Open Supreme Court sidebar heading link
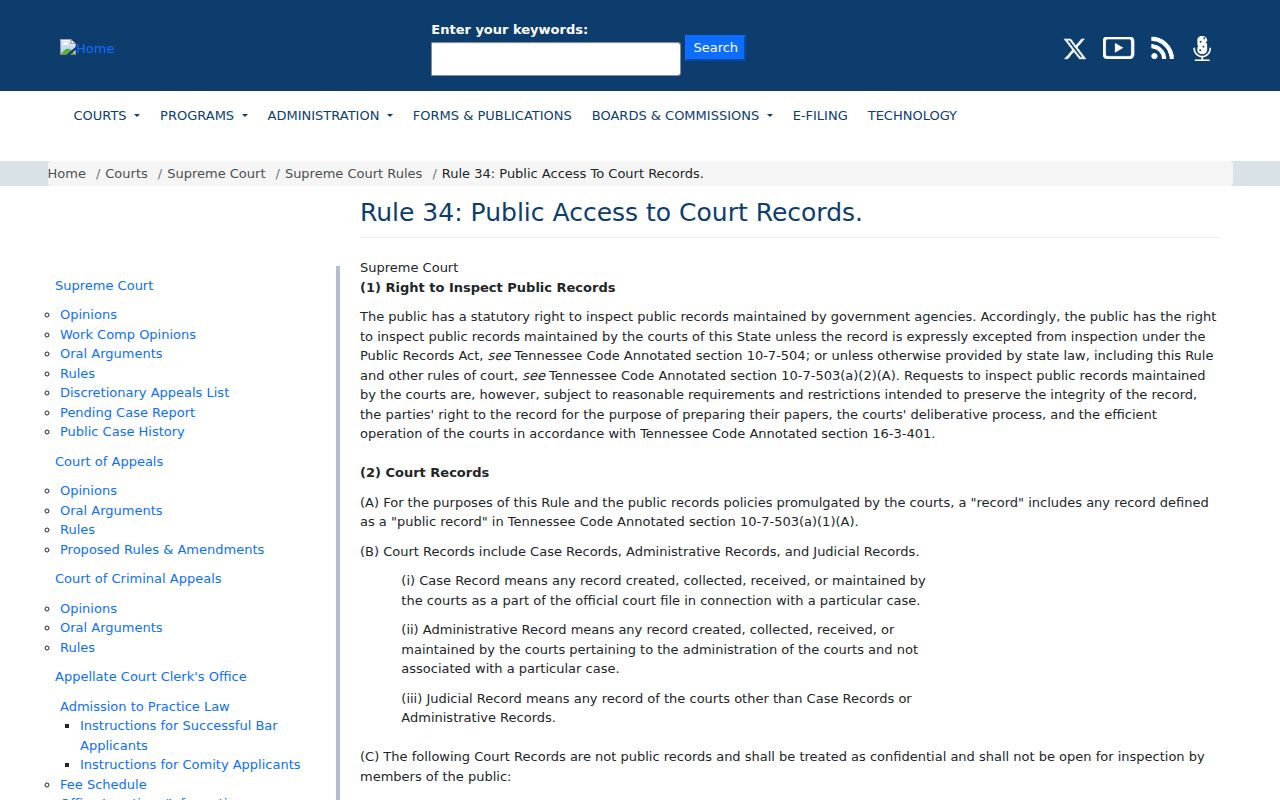1280x800 pixels. point(104,285)
